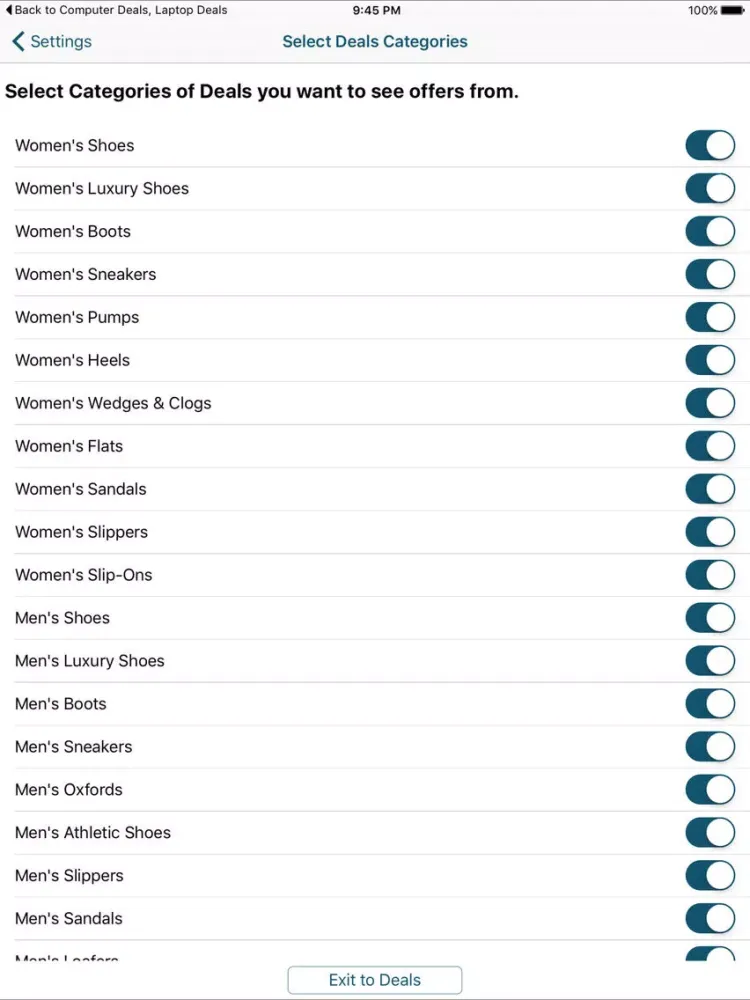Tap the Exit to Deals button

coord(374,979)
